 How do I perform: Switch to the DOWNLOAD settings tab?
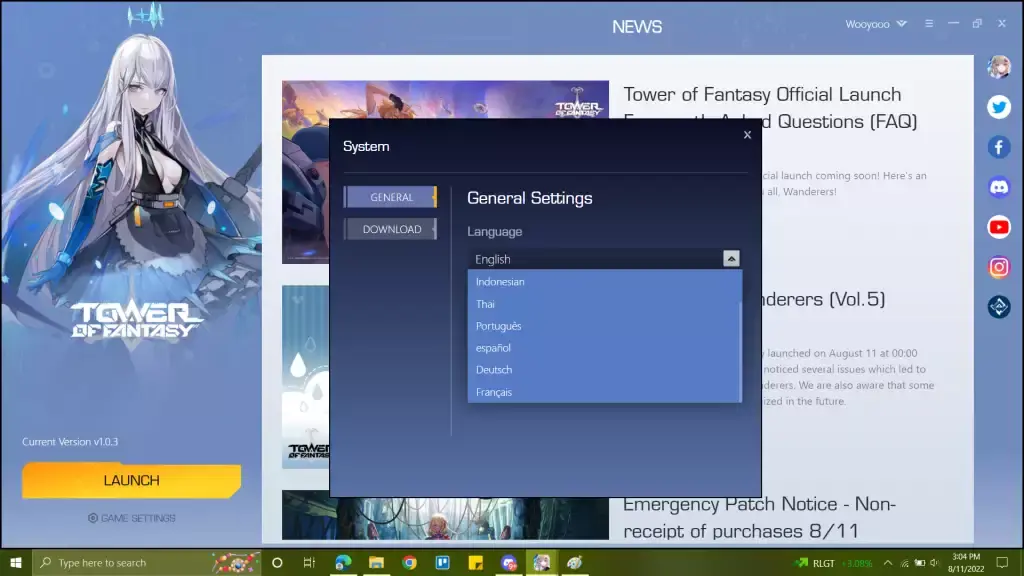[x=391, y=229]
